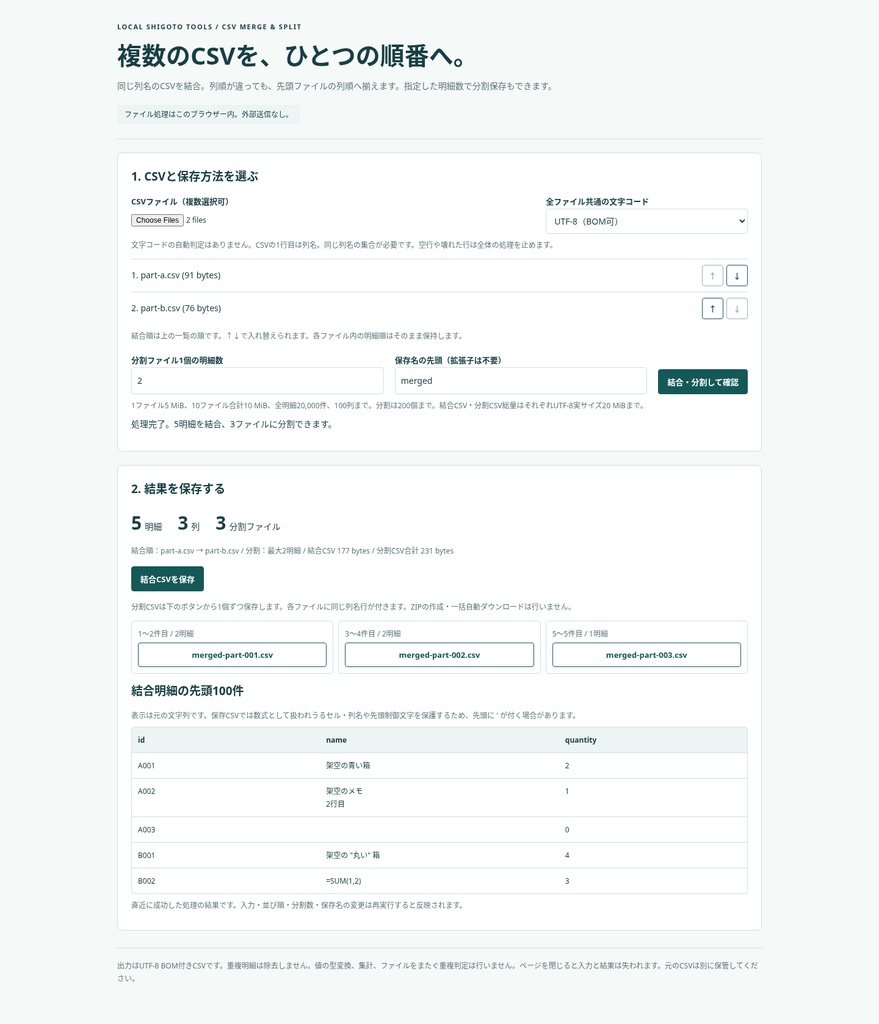Click the id column header

click(x=141, y=740)
